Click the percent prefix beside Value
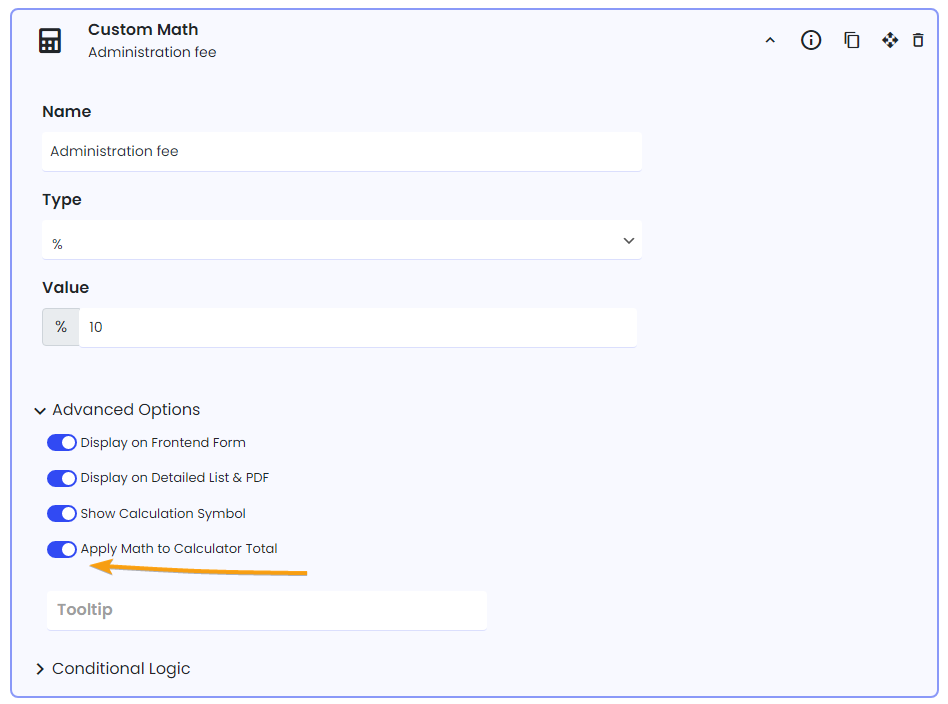This screenshot has height=704, width=948. tap(60, 327)
